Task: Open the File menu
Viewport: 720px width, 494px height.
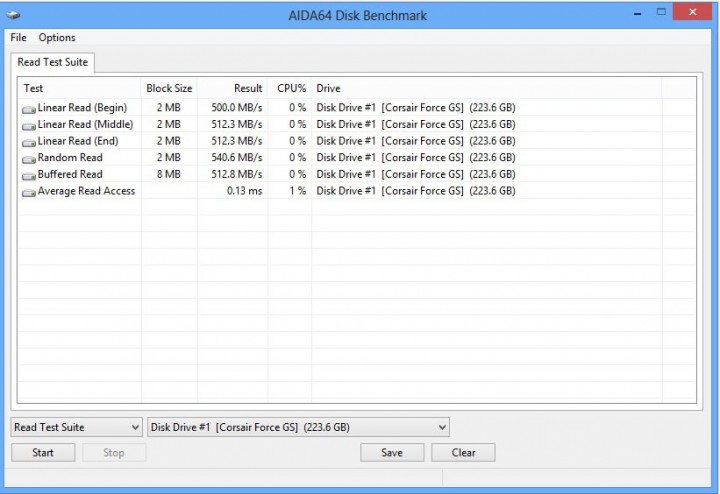Action: coord(18,38)
